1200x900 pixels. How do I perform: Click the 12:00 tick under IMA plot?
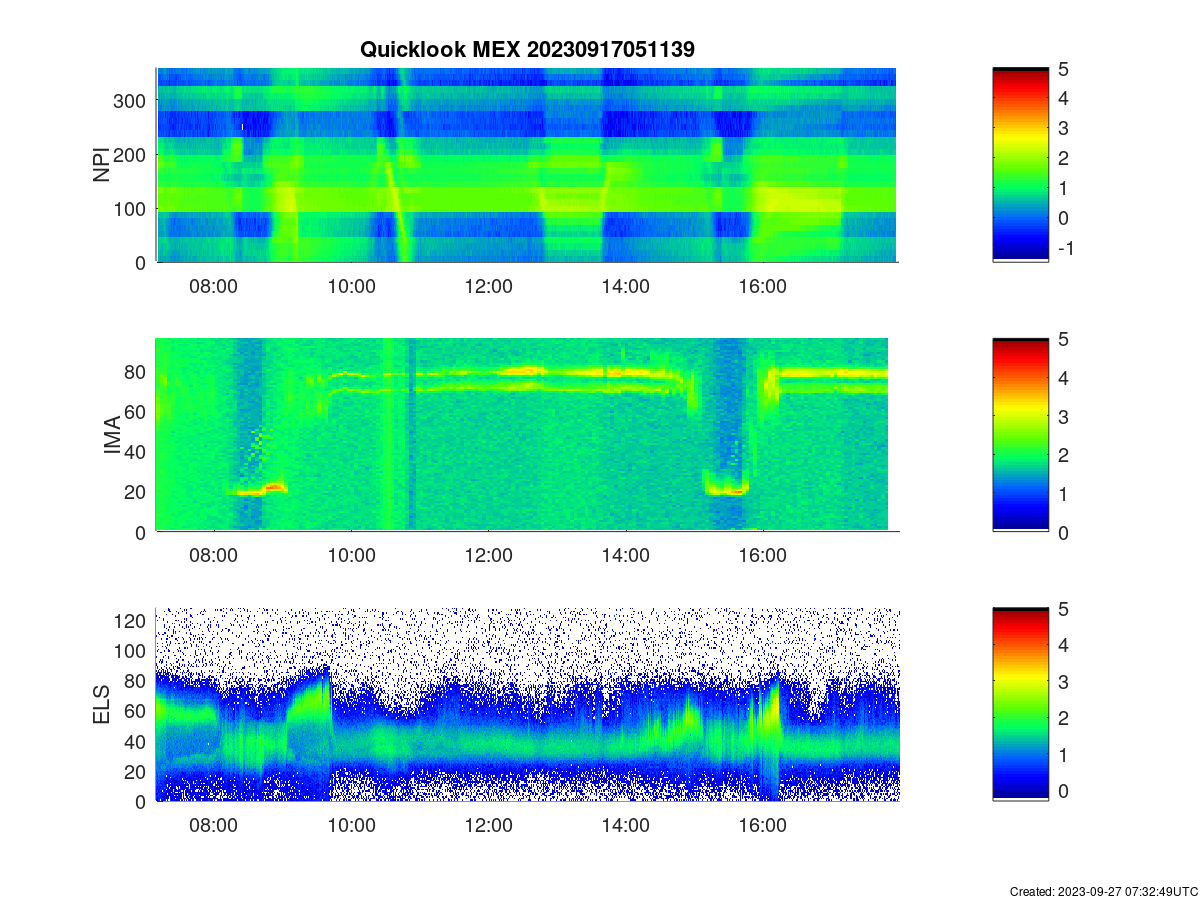pos(489,556)
